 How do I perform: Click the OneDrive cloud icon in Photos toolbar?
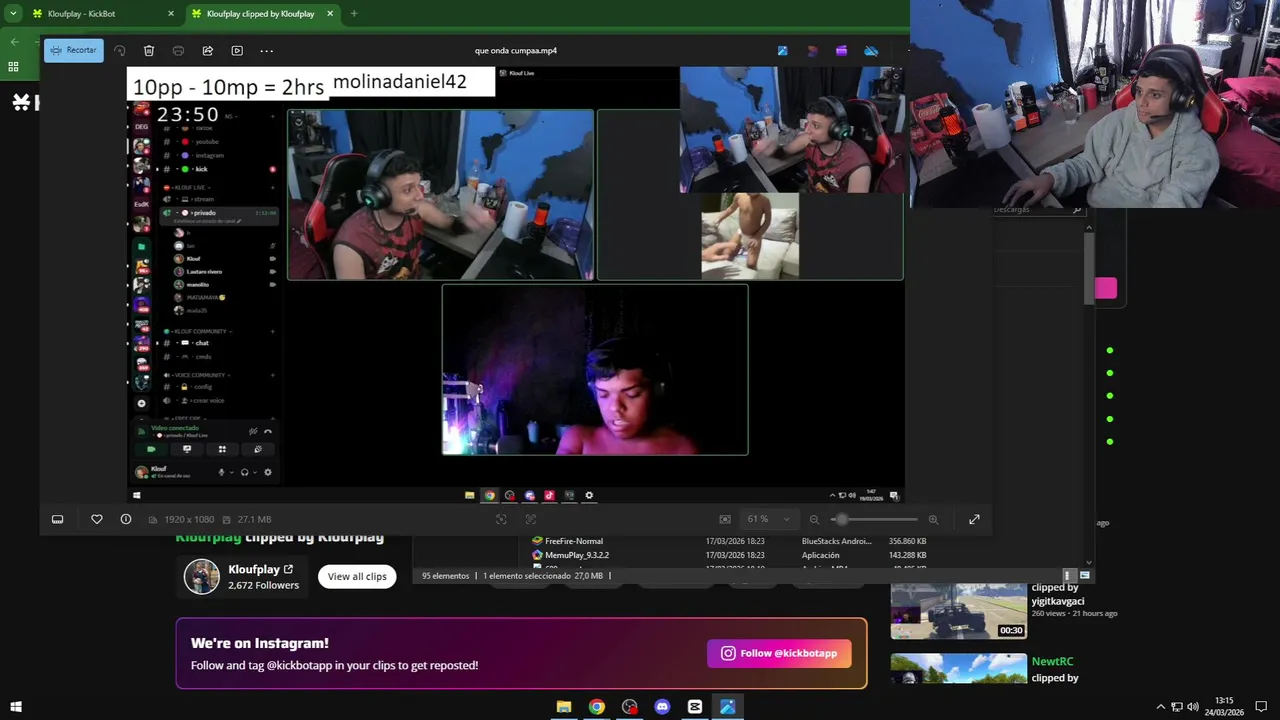coord(871,51)
